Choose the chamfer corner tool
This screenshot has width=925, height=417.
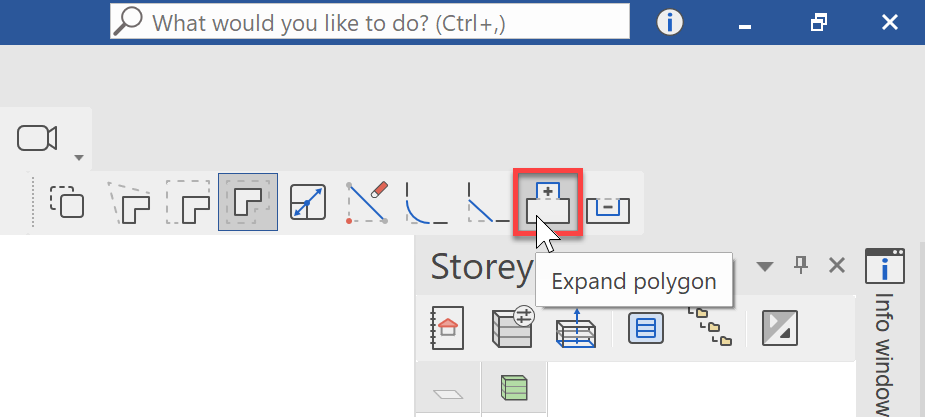[488, 203]
